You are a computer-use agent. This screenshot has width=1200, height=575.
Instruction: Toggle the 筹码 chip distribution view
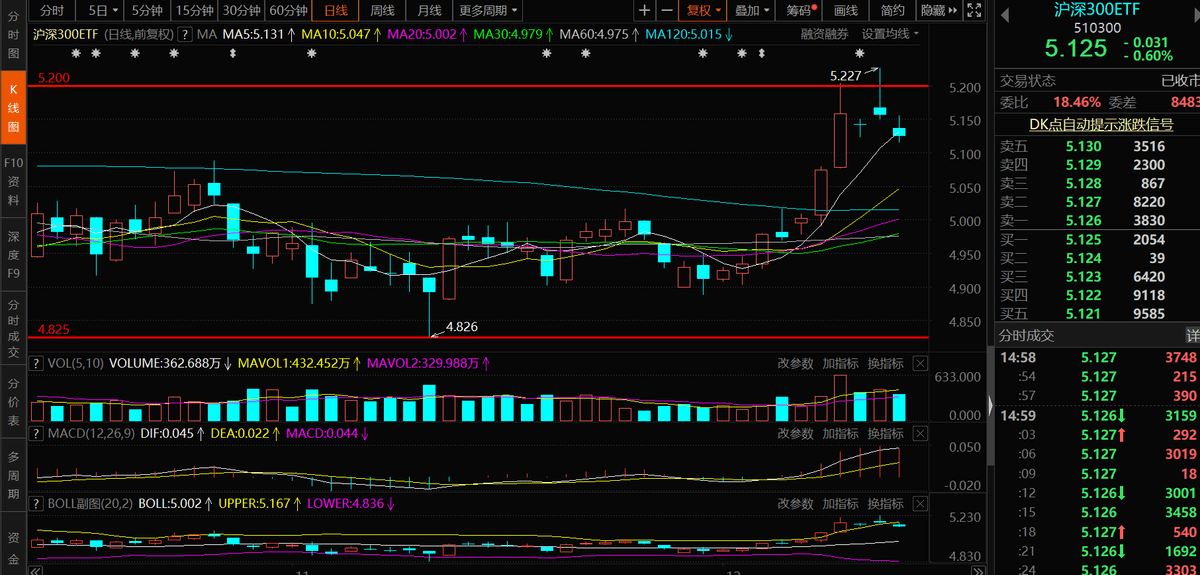tap(800, 10)
